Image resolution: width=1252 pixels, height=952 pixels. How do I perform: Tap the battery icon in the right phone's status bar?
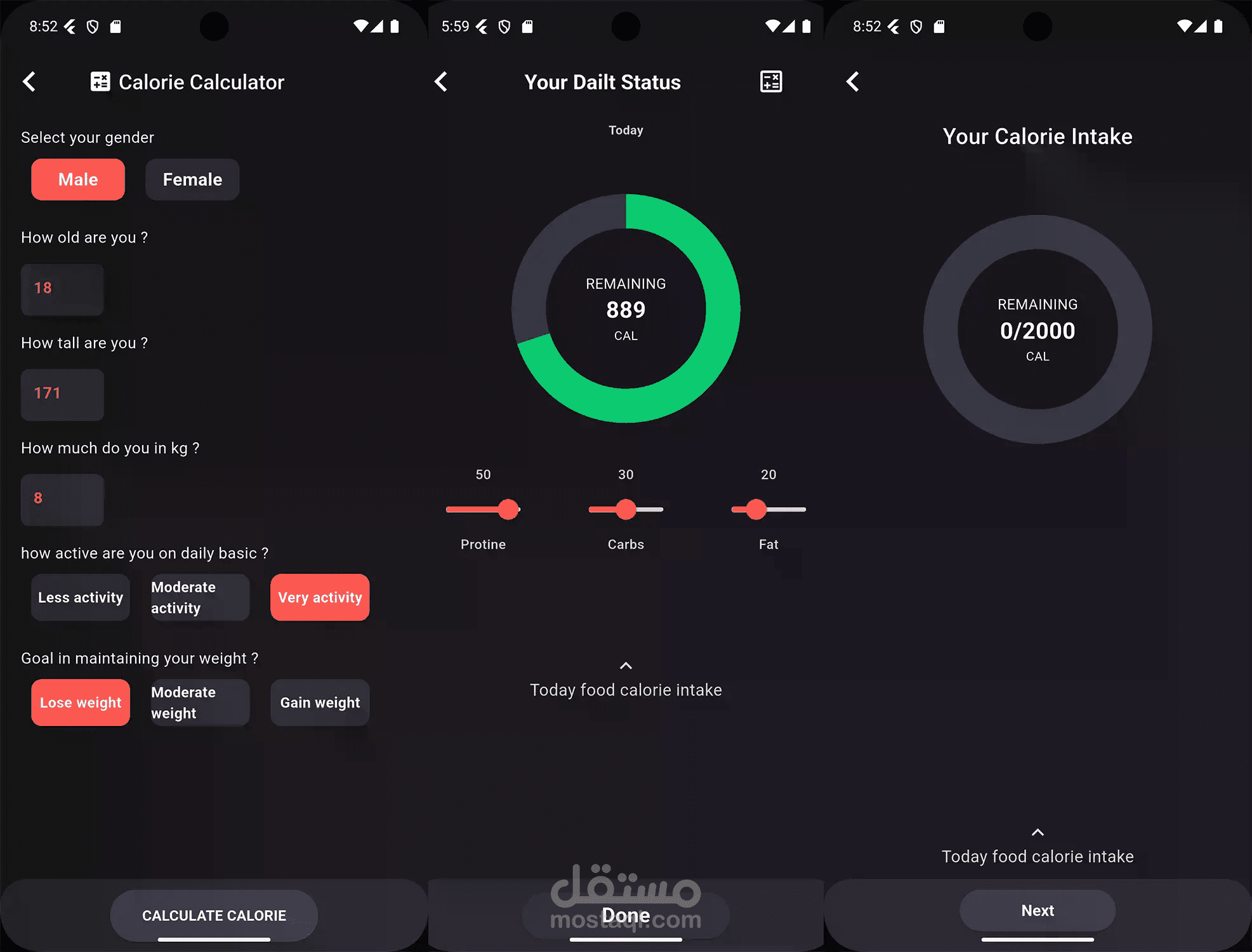coord(1218,27)
